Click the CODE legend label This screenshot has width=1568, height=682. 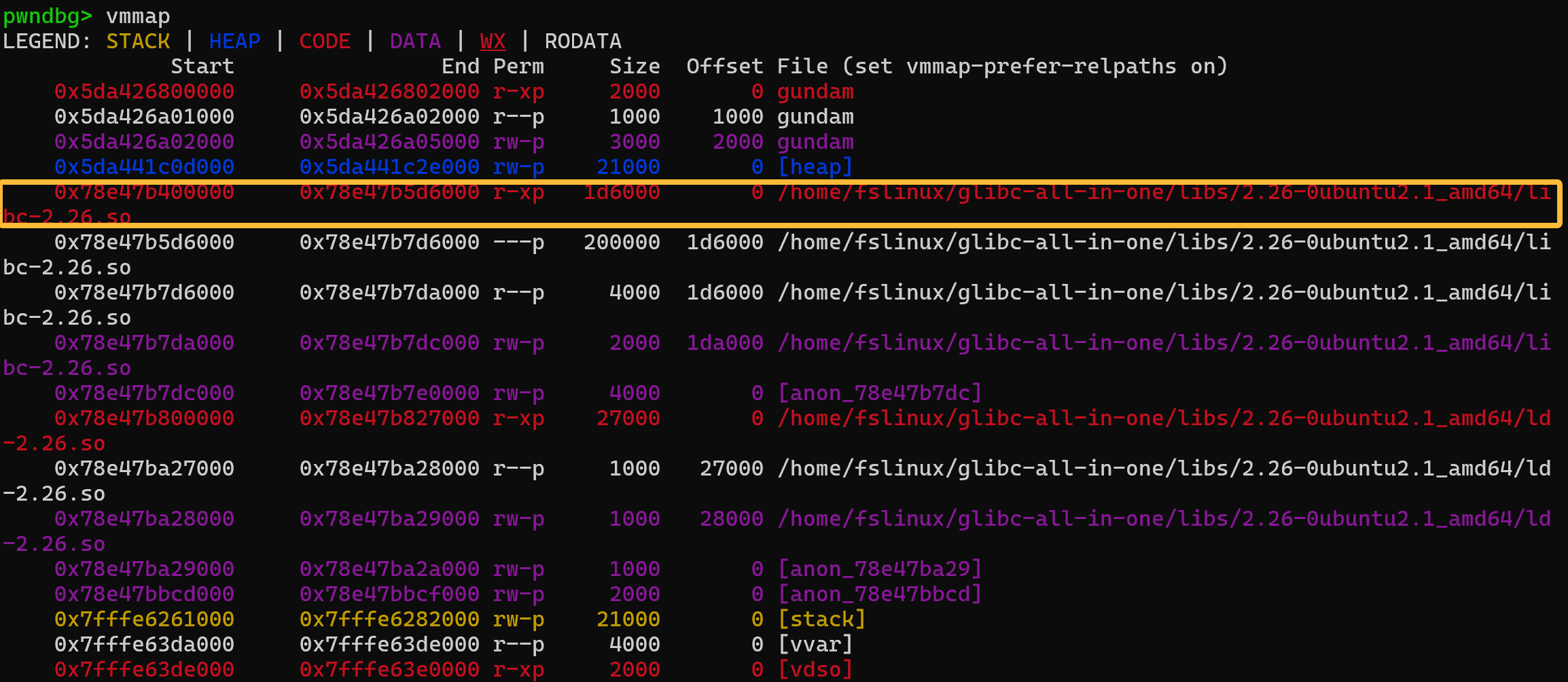tap(325, 41)
